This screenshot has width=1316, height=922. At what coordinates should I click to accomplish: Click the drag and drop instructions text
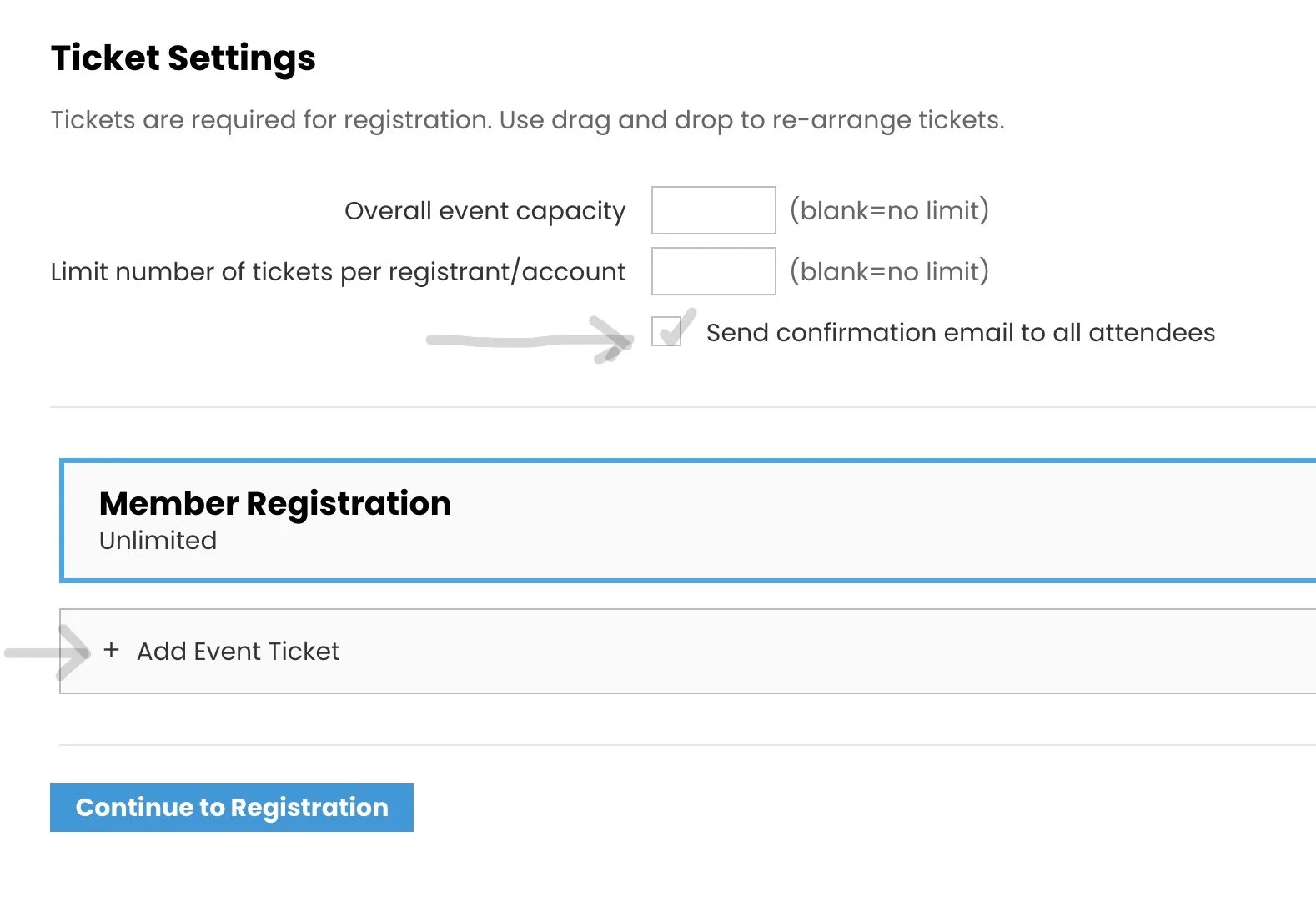(527, 120)
